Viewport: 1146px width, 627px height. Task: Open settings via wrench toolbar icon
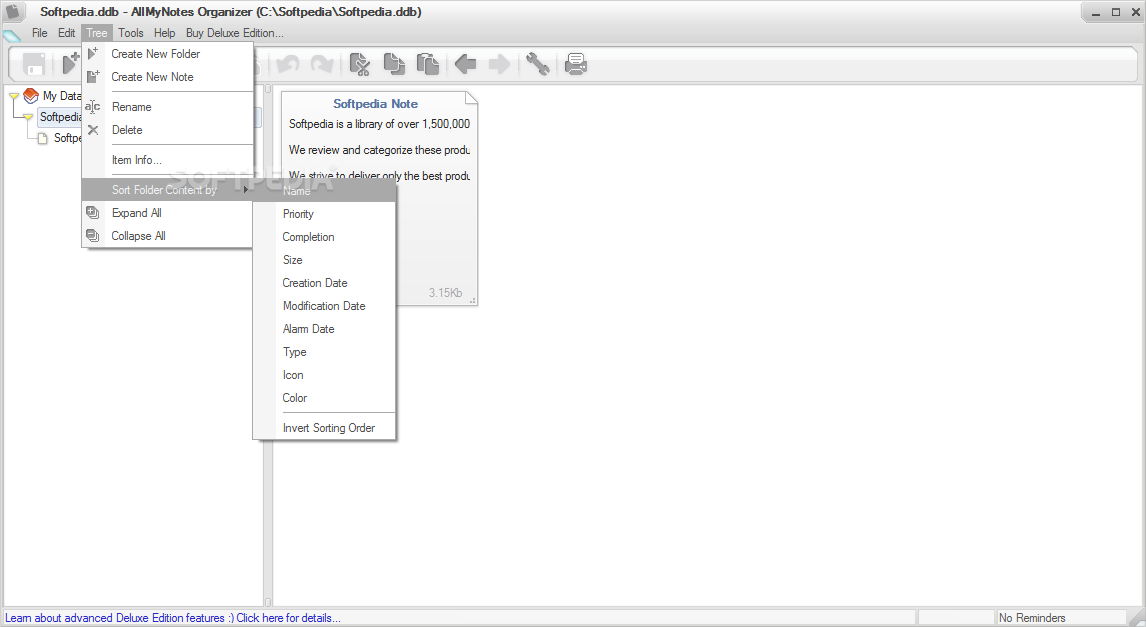click(x=537, y=64)
